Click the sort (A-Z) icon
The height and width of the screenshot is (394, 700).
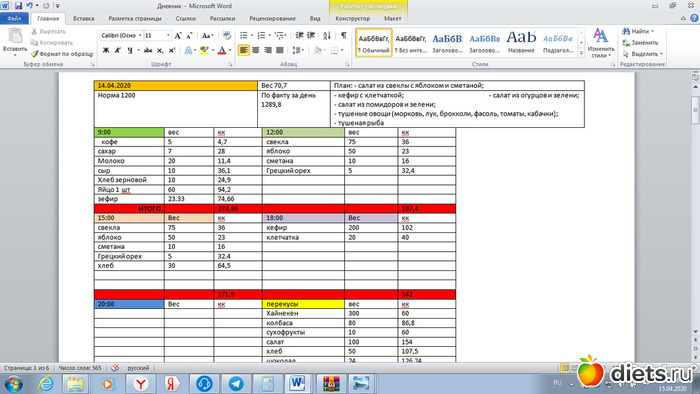click(327, 35)
